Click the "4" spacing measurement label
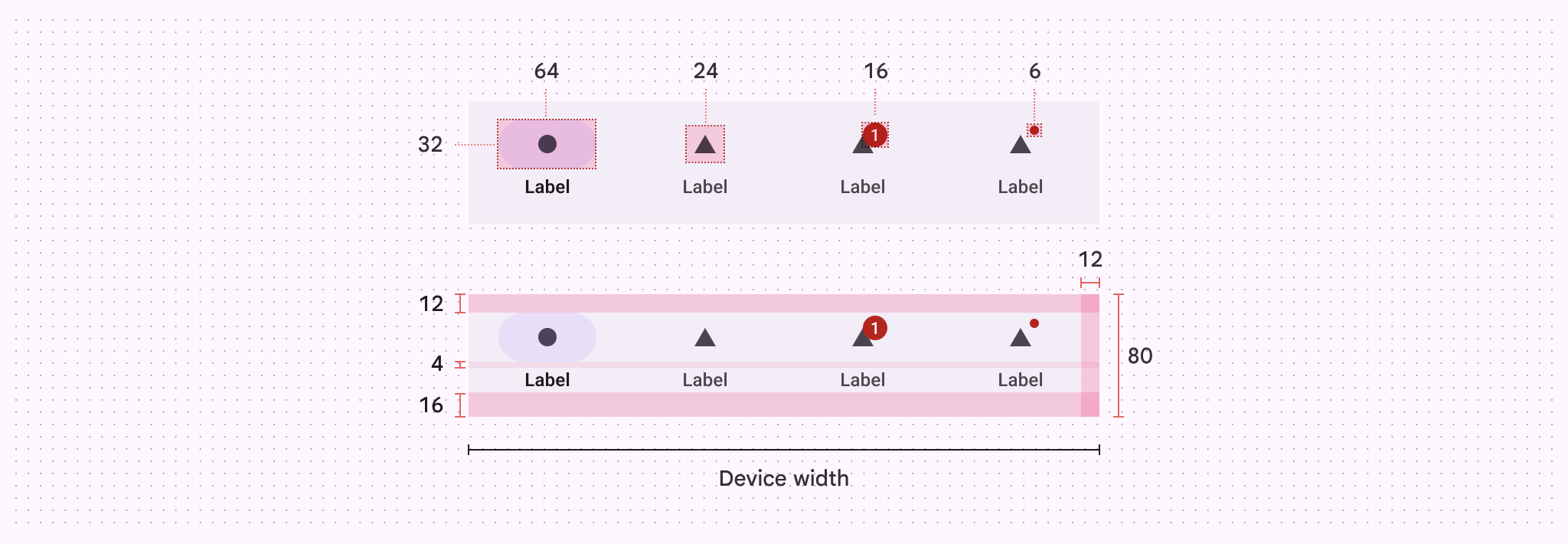1568x544 pixels. [436, 363]
